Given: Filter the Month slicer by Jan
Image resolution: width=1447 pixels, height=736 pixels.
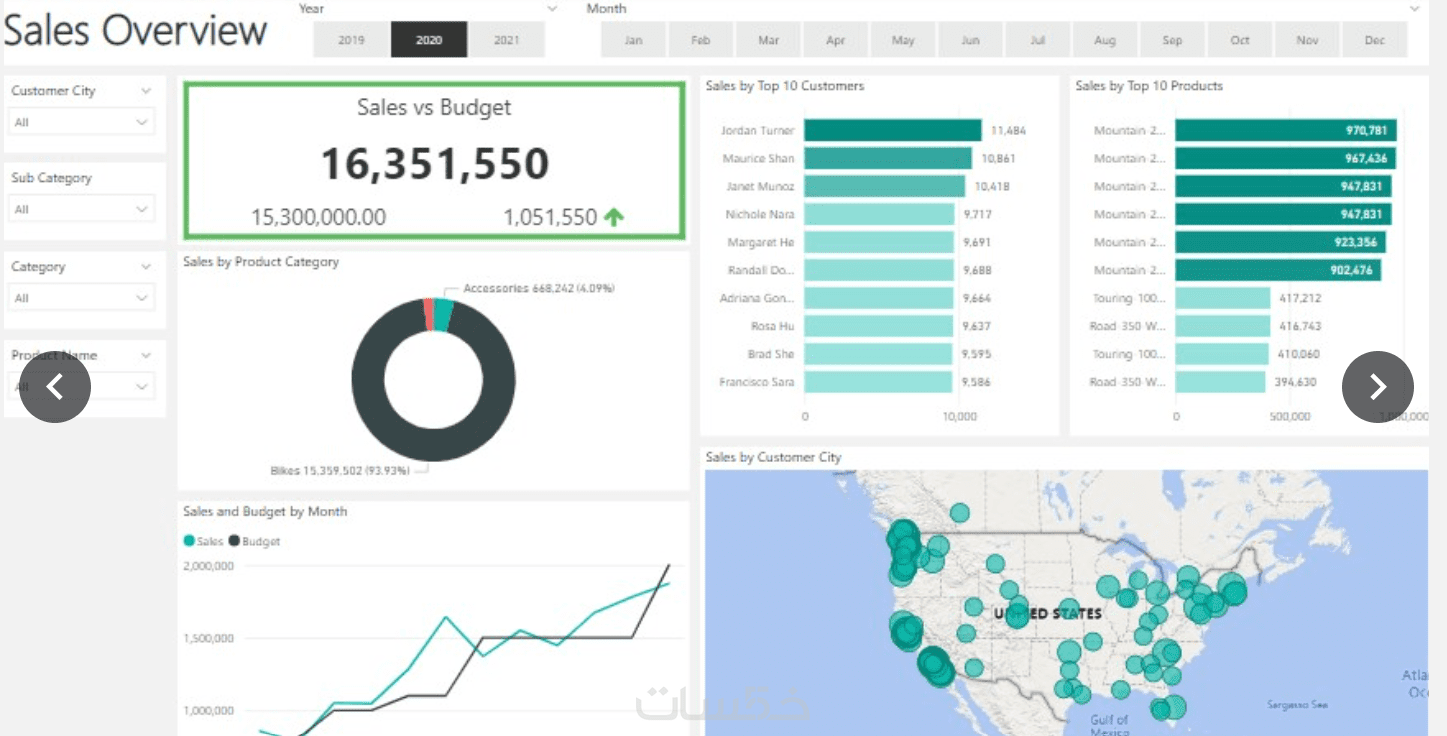Looking at the screenshot, I should point(633,40).
